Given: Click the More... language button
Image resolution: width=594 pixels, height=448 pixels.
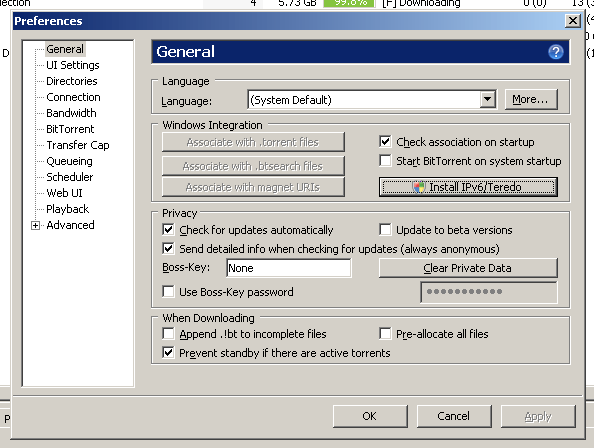Looking at the screenshot, I should click(531, 99).
